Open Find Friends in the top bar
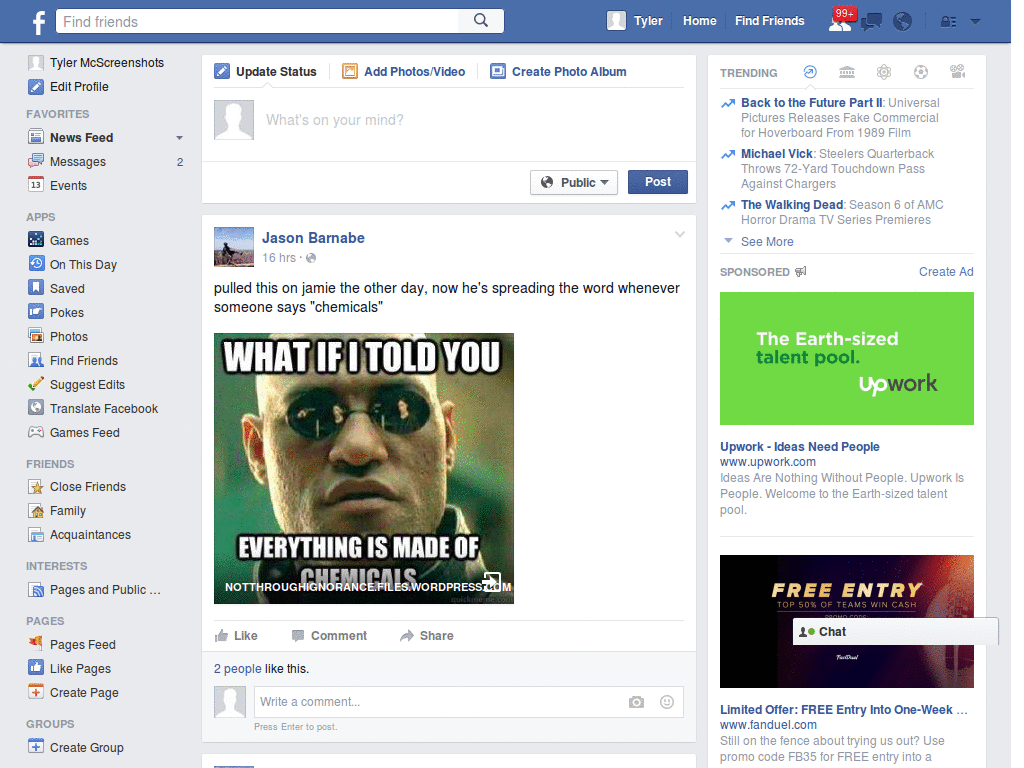The width and height of the screenshot is (1024, 768). pyautogui.click(x=769, y=21)
